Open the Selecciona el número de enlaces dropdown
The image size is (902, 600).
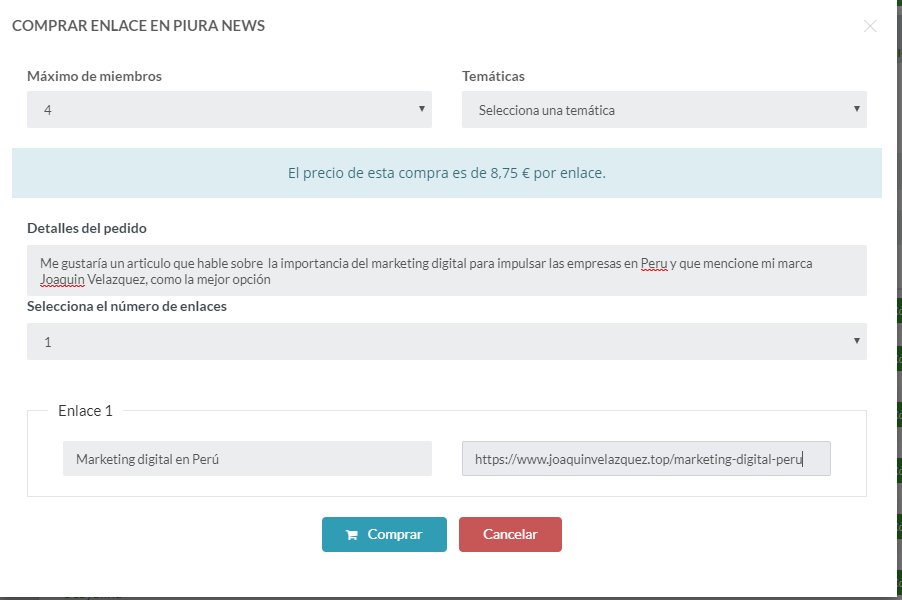point(446,341)
